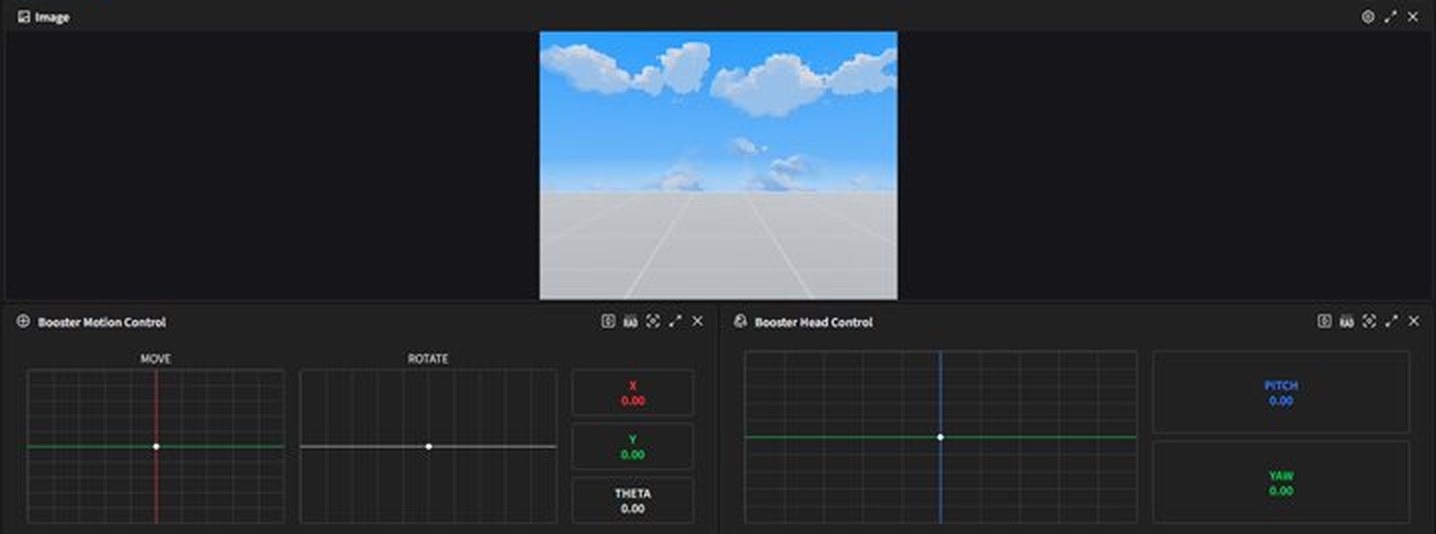
Task: Click the Booster Motion Control crosshair icon
Action: (23, 321)
